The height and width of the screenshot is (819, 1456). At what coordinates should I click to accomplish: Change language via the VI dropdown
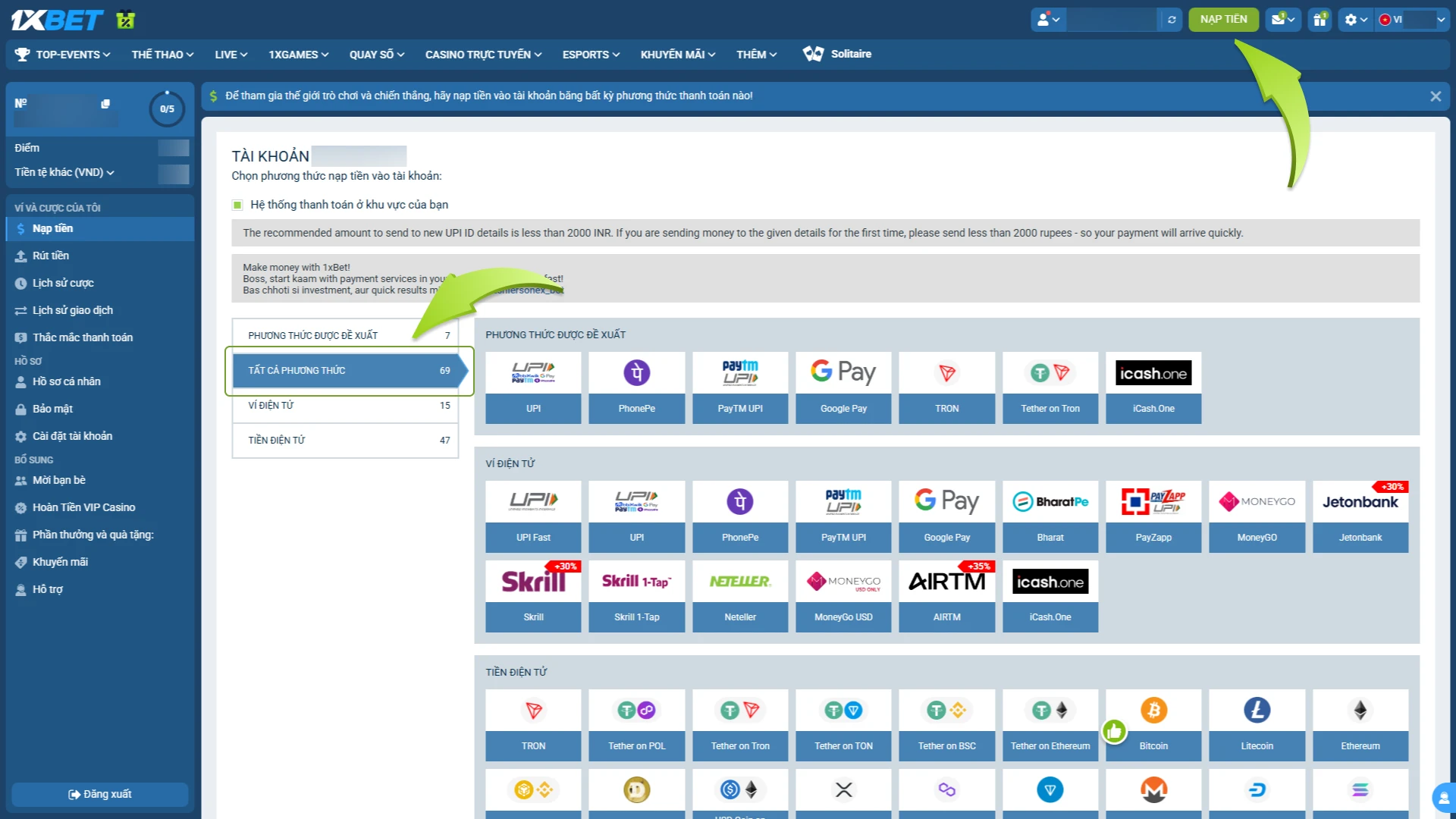[1413, 20]
